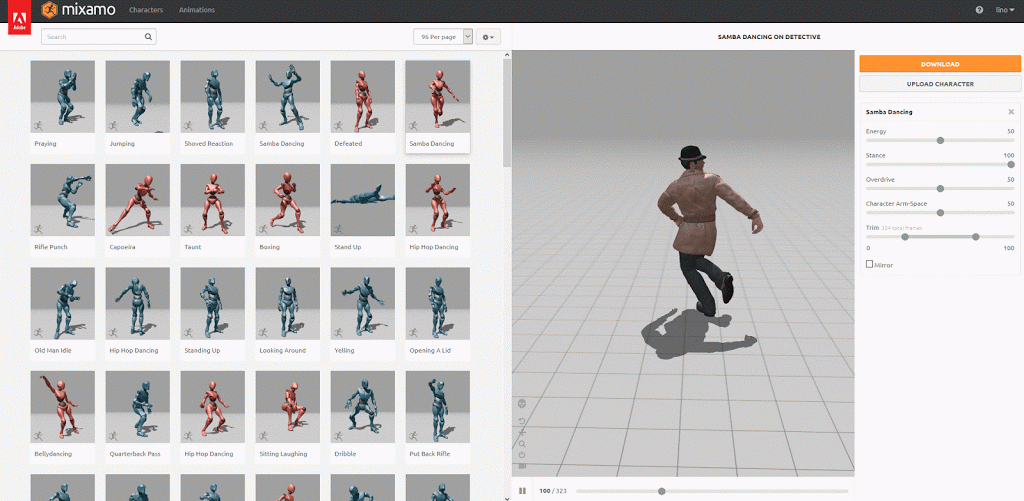Click running-man icon on Bellydancing thumbnail

[38, 436]
